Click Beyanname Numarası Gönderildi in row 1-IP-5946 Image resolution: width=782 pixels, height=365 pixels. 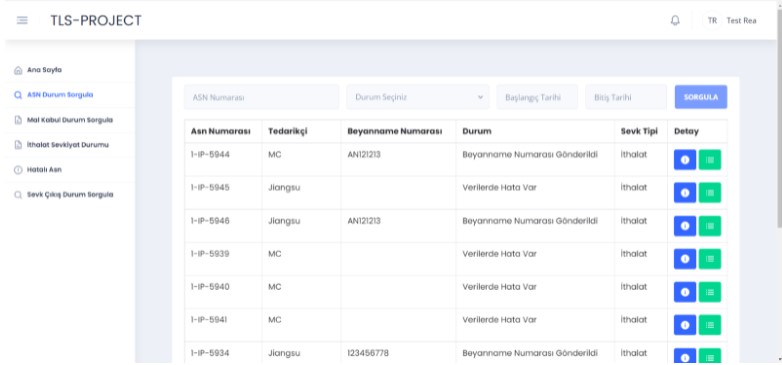click(x=530, y=221)
